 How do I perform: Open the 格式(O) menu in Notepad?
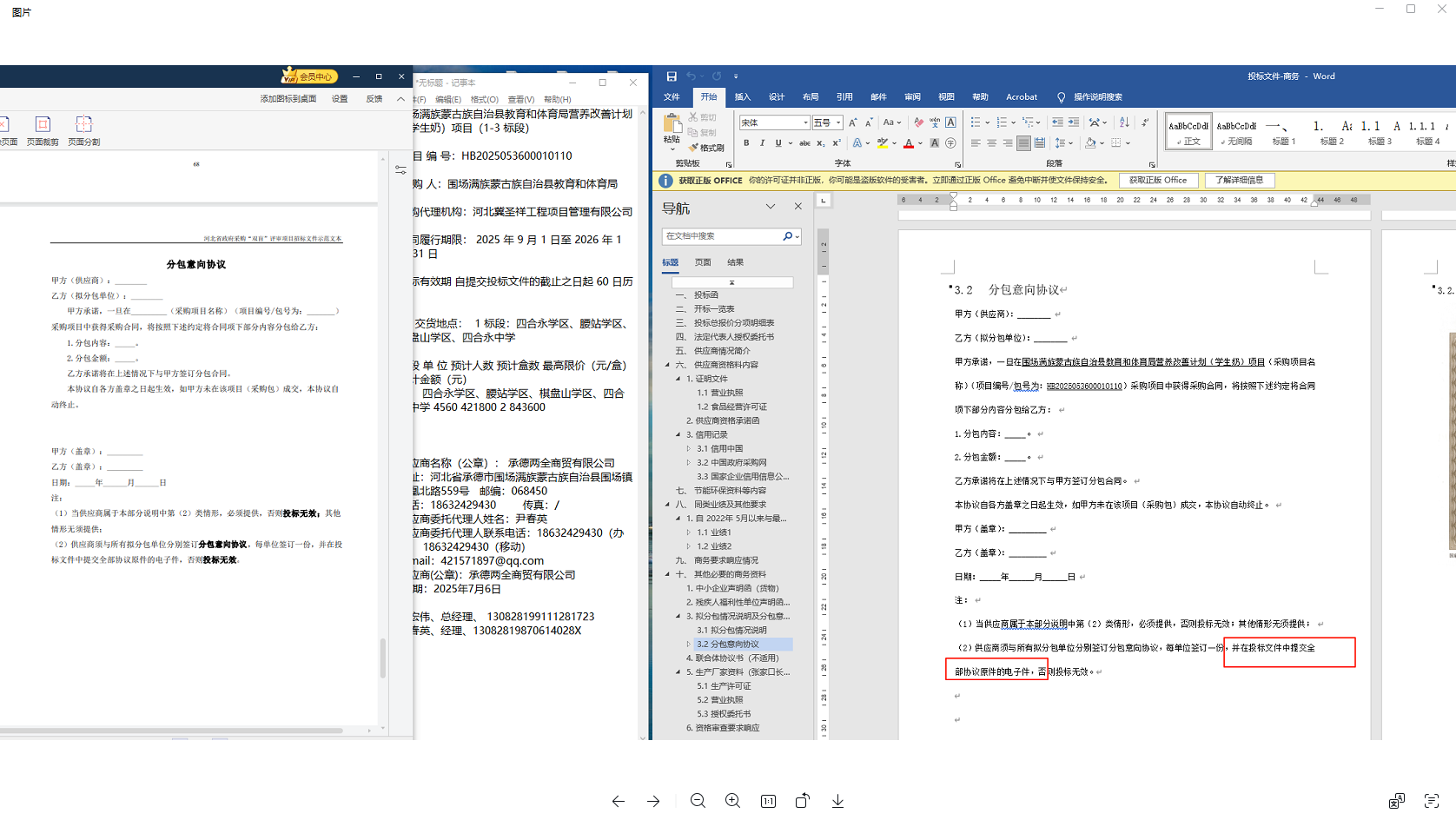click(484, 100)
